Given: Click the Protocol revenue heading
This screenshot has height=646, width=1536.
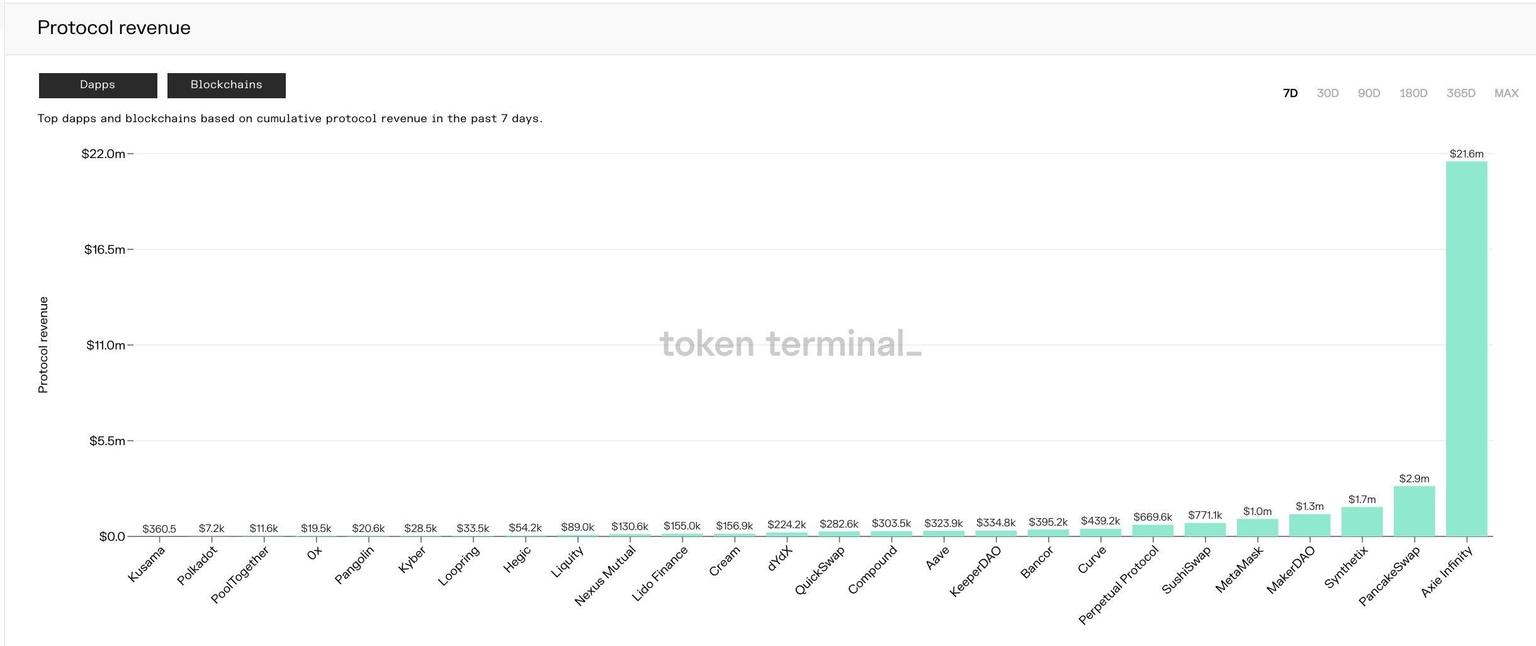Looking at the screenshot, I should (114, 28).
